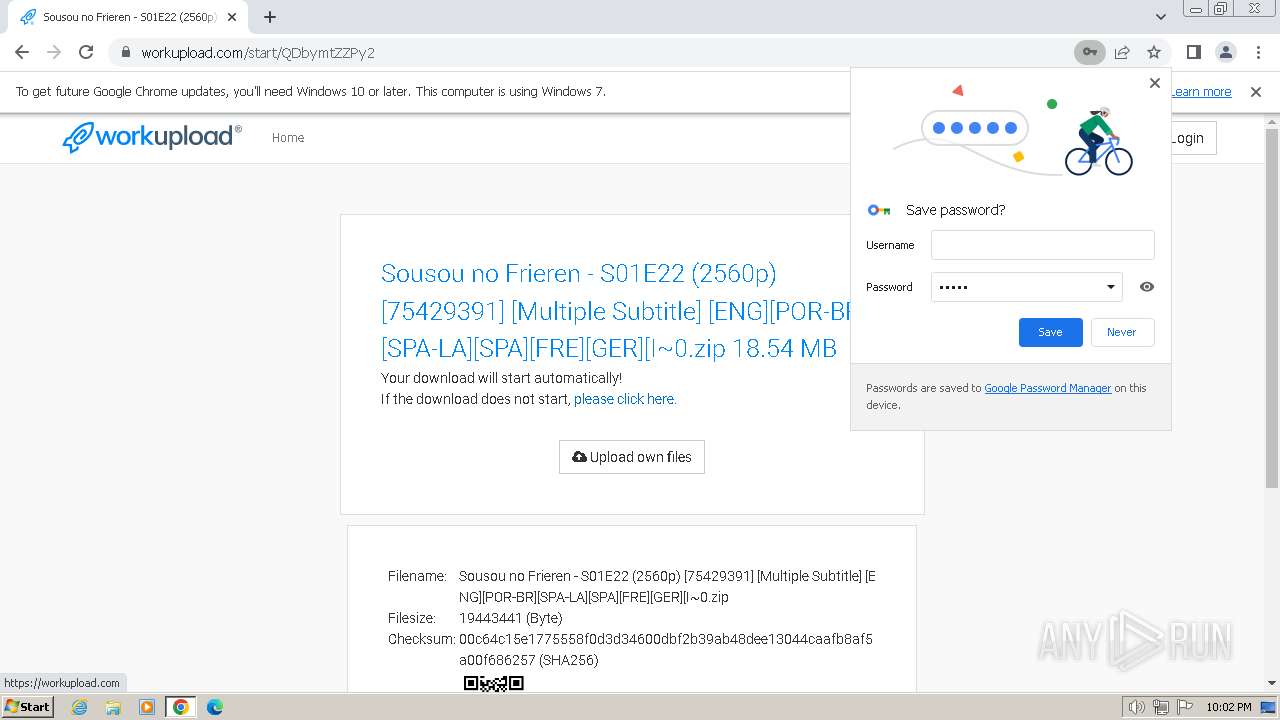Click the padlock site info icon
Image resolution: width=1280 pixels, height=720 pixels.
tap(126, 53)
